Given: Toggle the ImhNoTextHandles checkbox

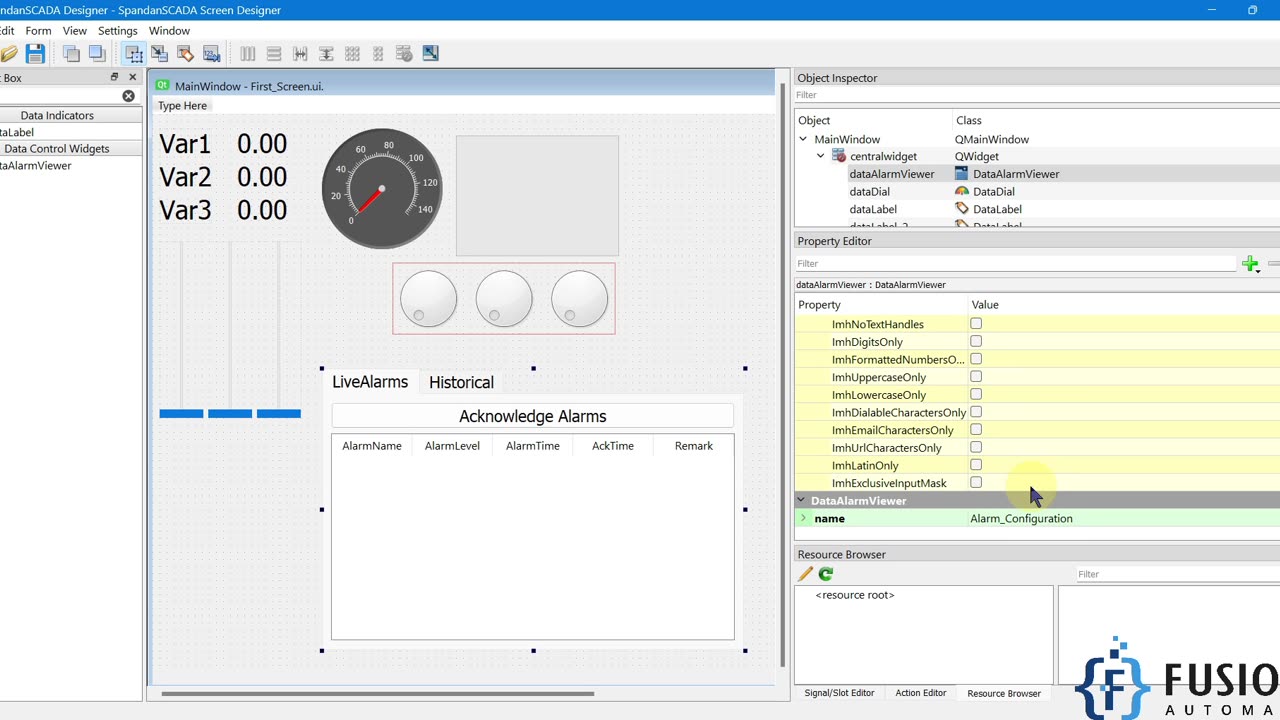Looking at the screenshot, I should click(x=976, y=324).
